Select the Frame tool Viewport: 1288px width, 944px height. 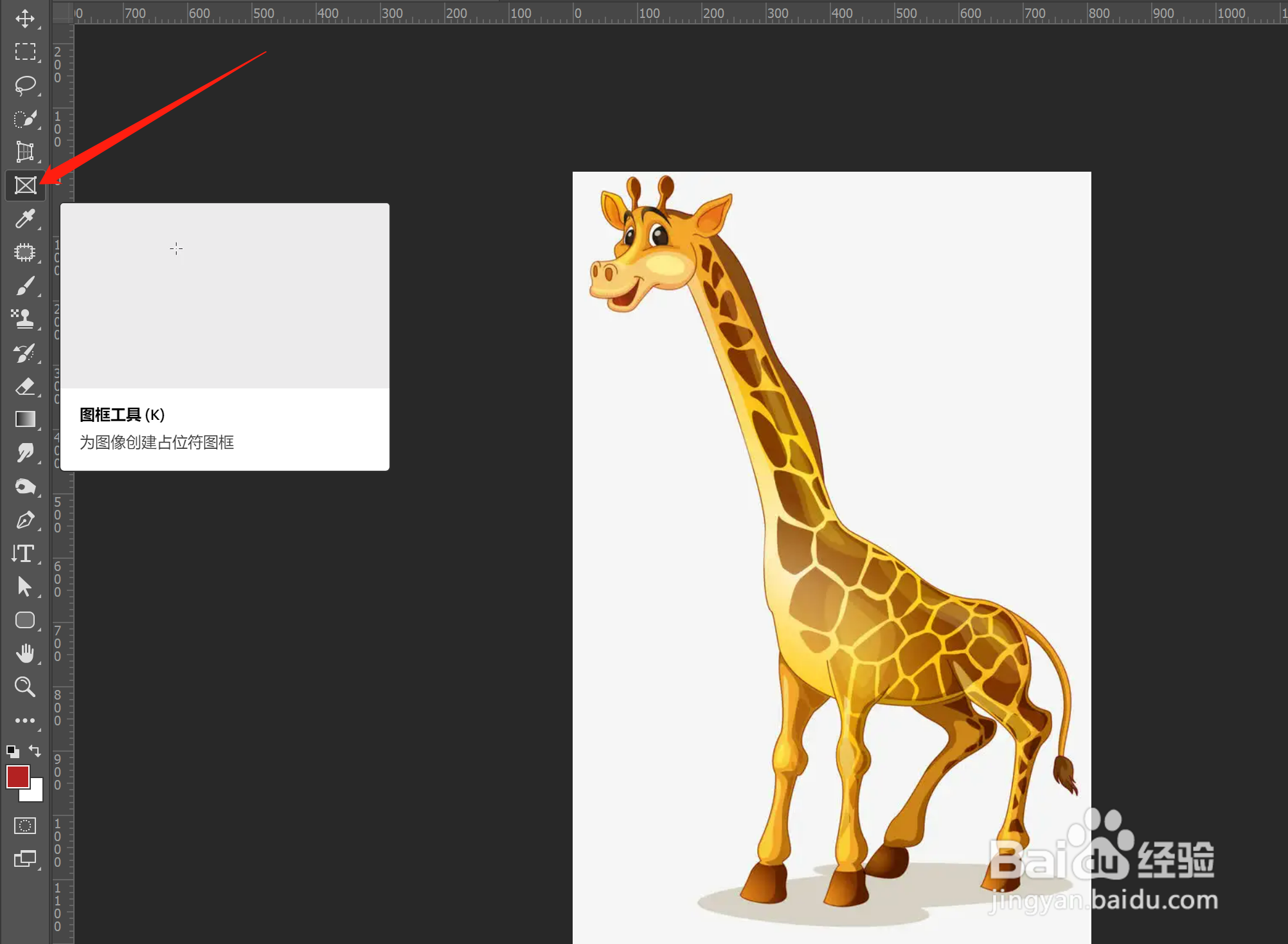(x=25, y=186)
